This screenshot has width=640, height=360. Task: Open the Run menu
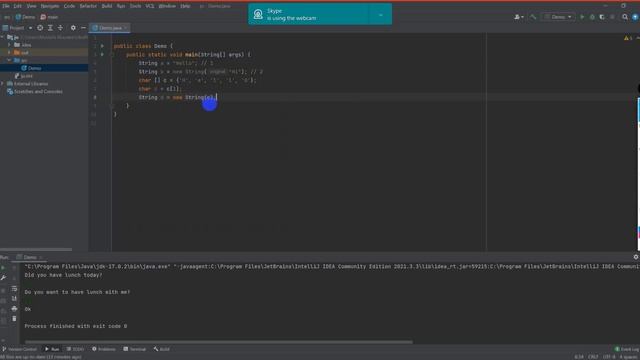[x=121, y=6]
